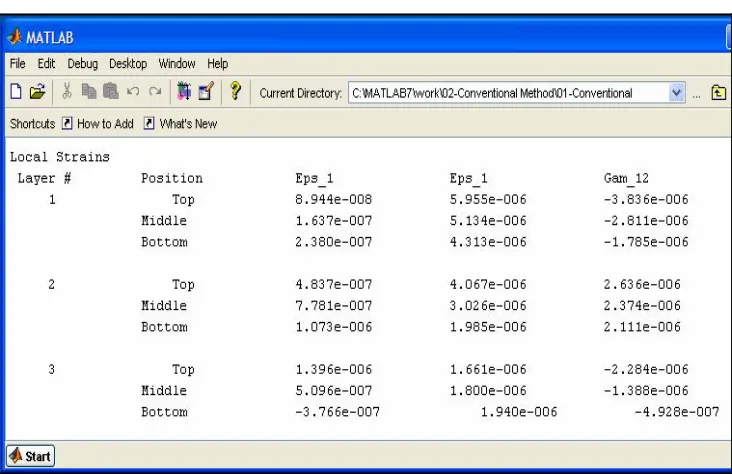Screen dimensions: 732x474
Task: Click value 5.134e-006 in output
Action: pos(488,221)
